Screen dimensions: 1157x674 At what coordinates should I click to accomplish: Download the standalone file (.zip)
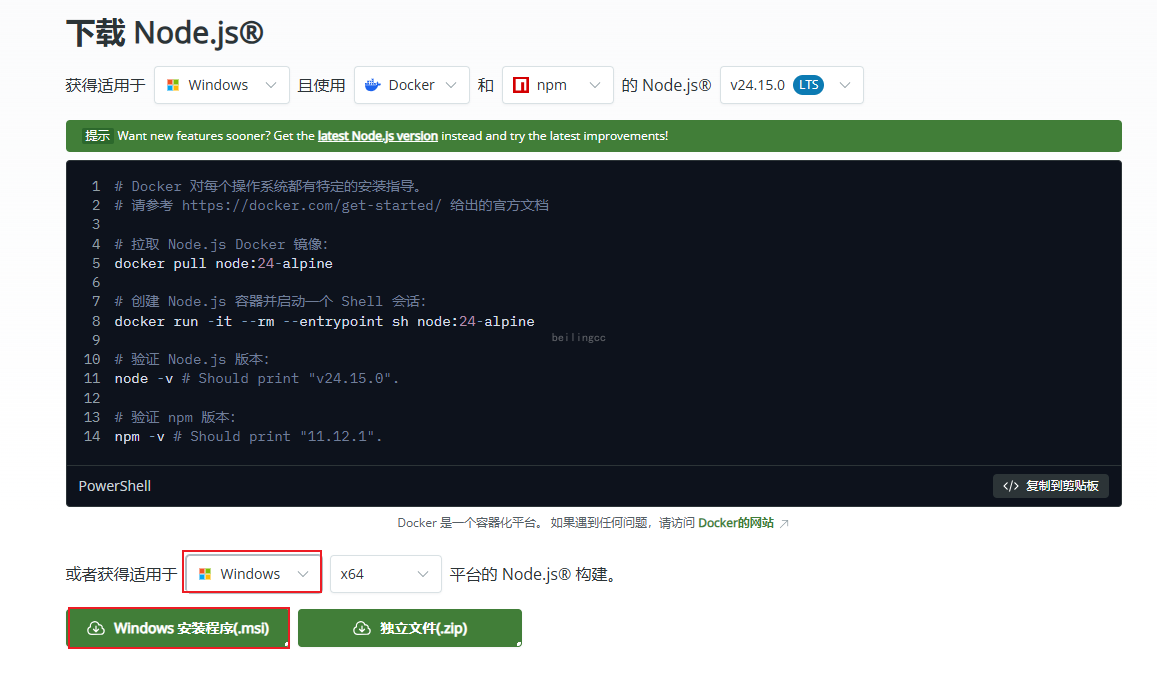(410, 628)
